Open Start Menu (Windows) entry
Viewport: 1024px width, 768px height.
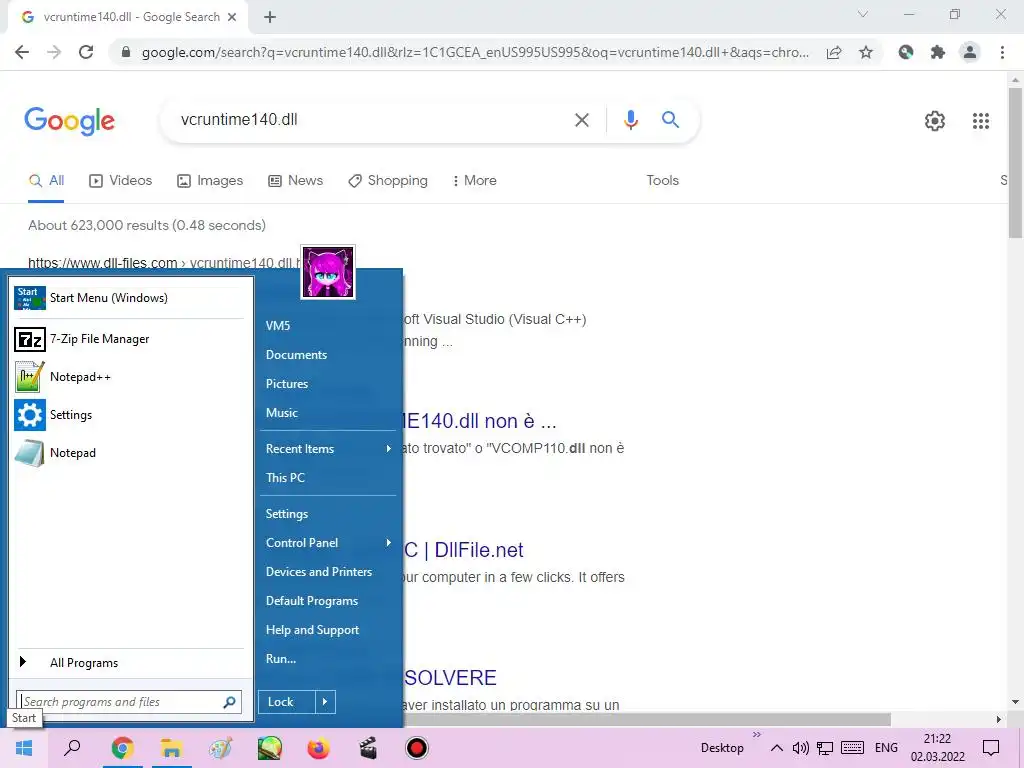click(x=129, y=298)
